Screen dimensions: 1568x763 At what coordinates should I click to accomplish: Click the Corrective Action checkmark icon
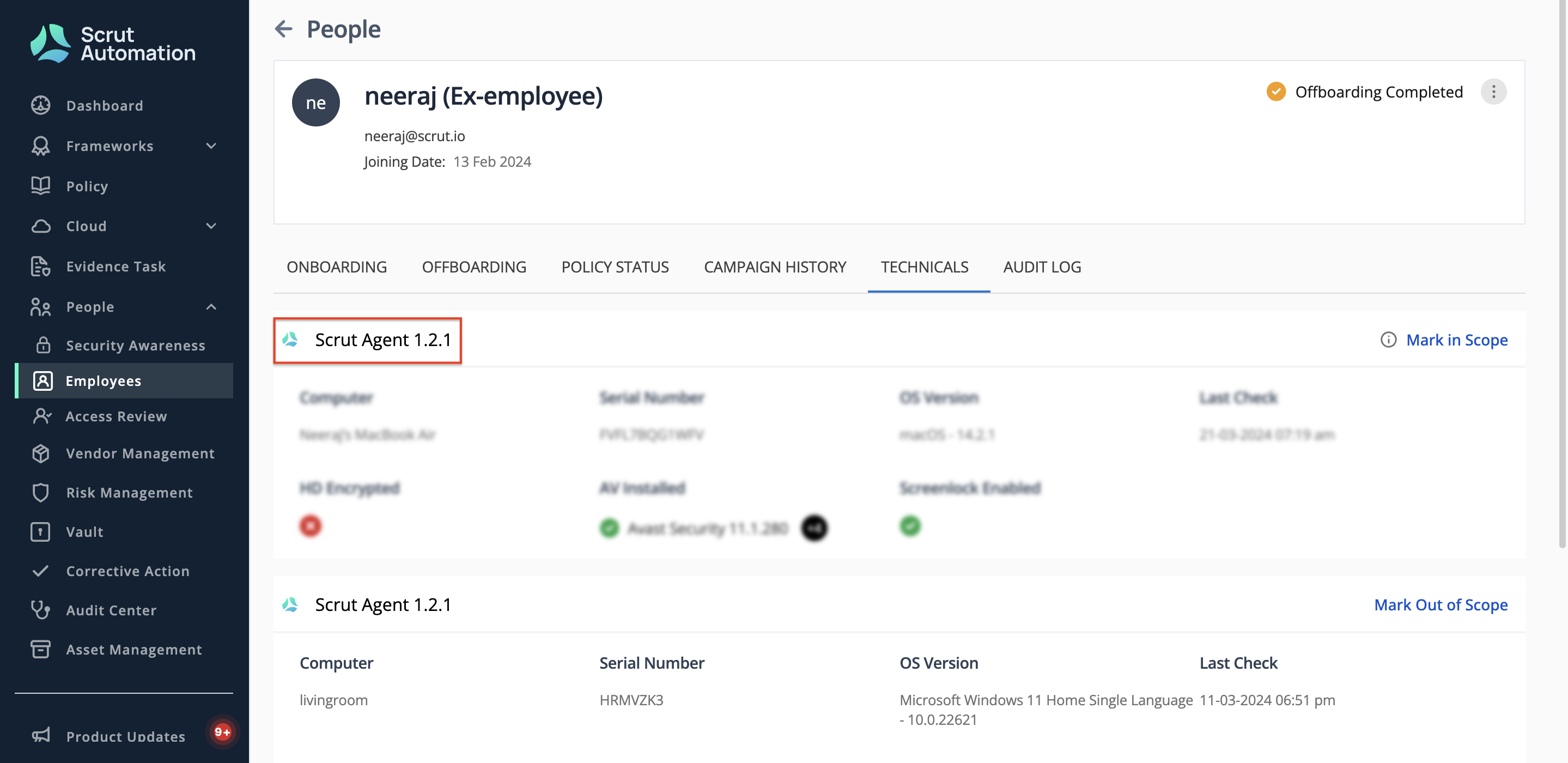coord(41,571)
